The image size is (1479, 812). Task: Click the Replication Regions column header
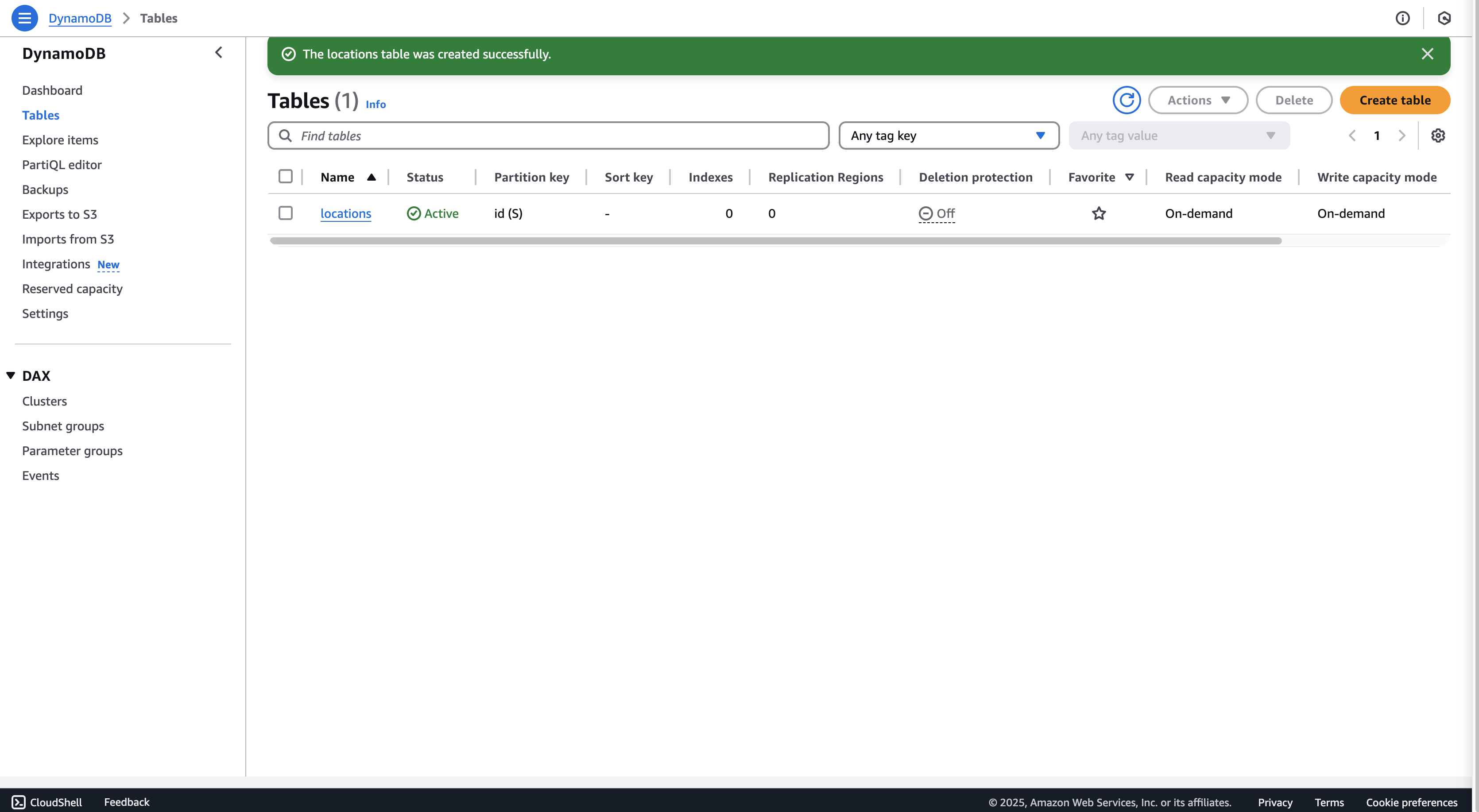(825, 177)
